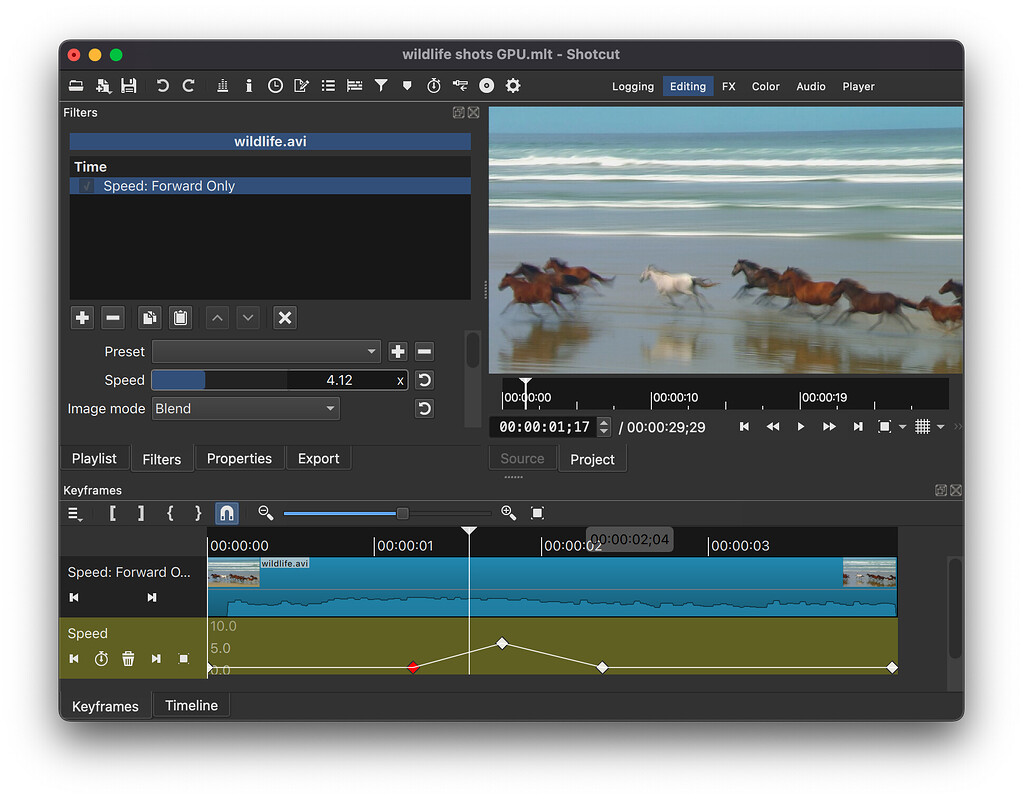Open the Filters funnel icon in toolbar

pyautogui.click(x=381, y=86)
